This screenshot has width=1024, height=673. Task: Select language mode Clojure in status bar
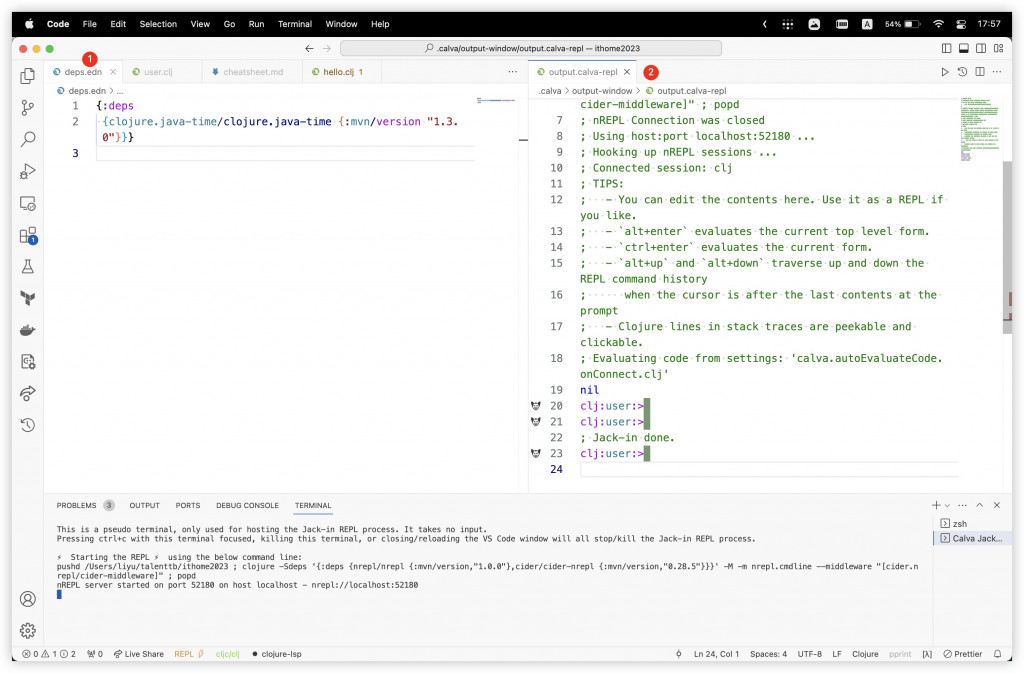(x=865, y=654)
